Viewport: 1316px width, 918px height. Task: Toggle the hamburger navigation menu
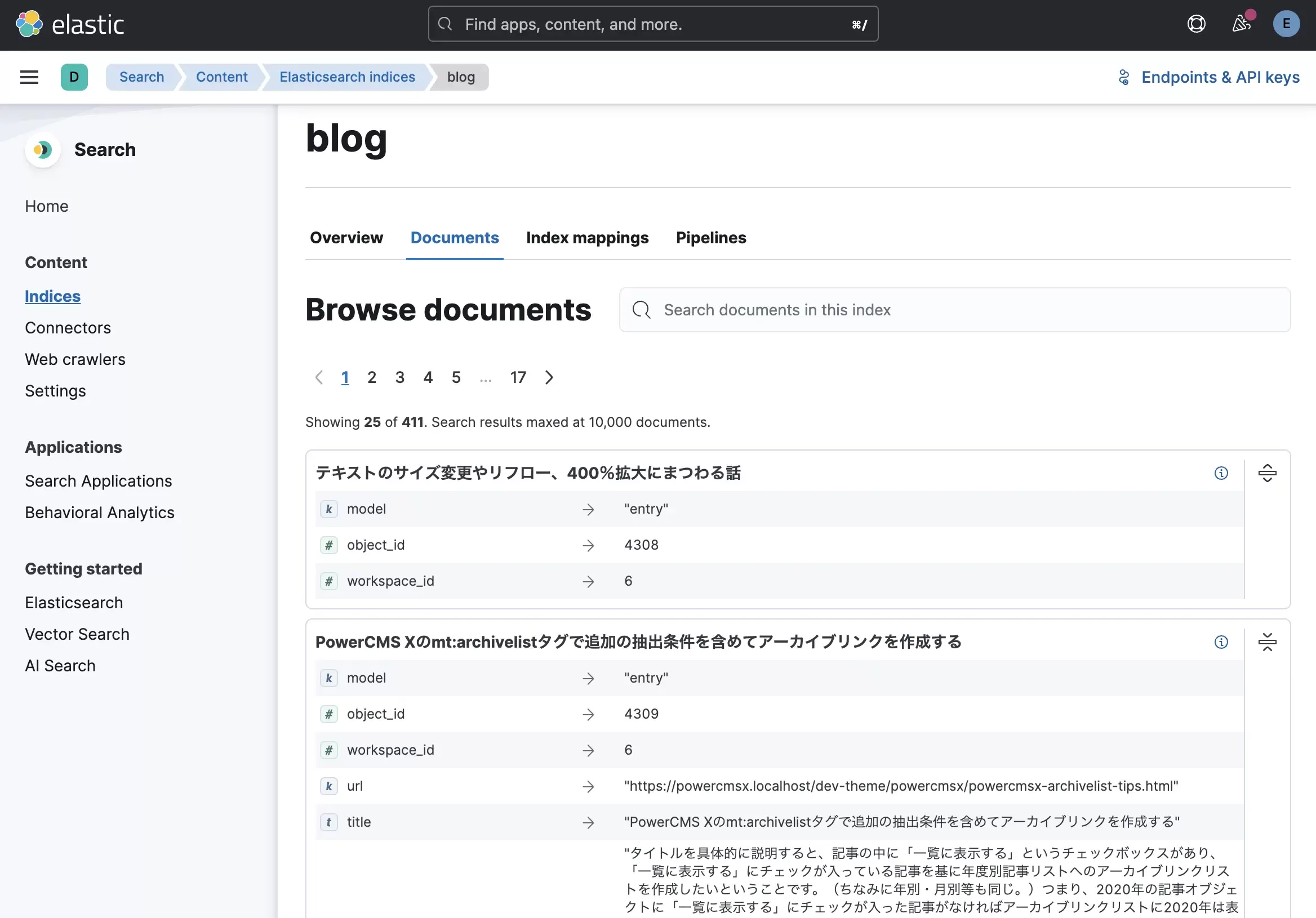tap(29, 77)
